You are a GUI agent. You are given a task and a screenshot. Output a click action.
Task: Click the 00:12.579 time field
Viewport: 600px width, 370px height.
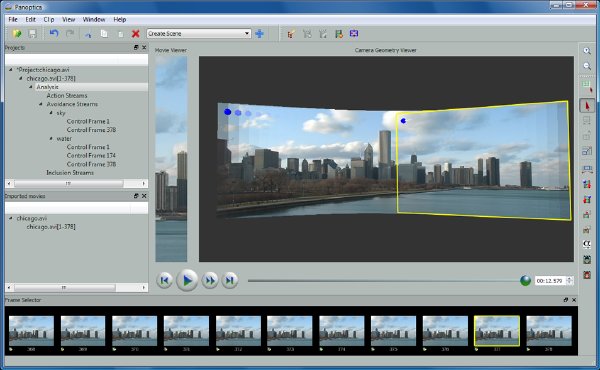[x=550, y=281]
